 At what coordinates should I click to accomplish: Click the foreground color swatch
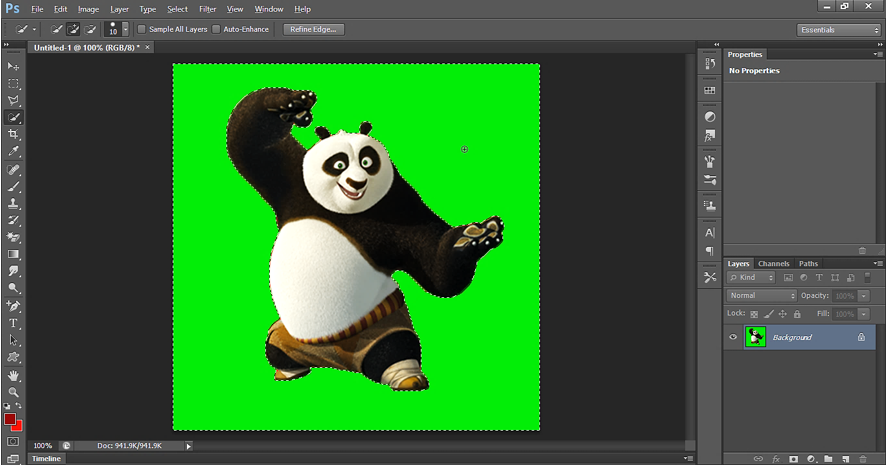pos(10,419)
